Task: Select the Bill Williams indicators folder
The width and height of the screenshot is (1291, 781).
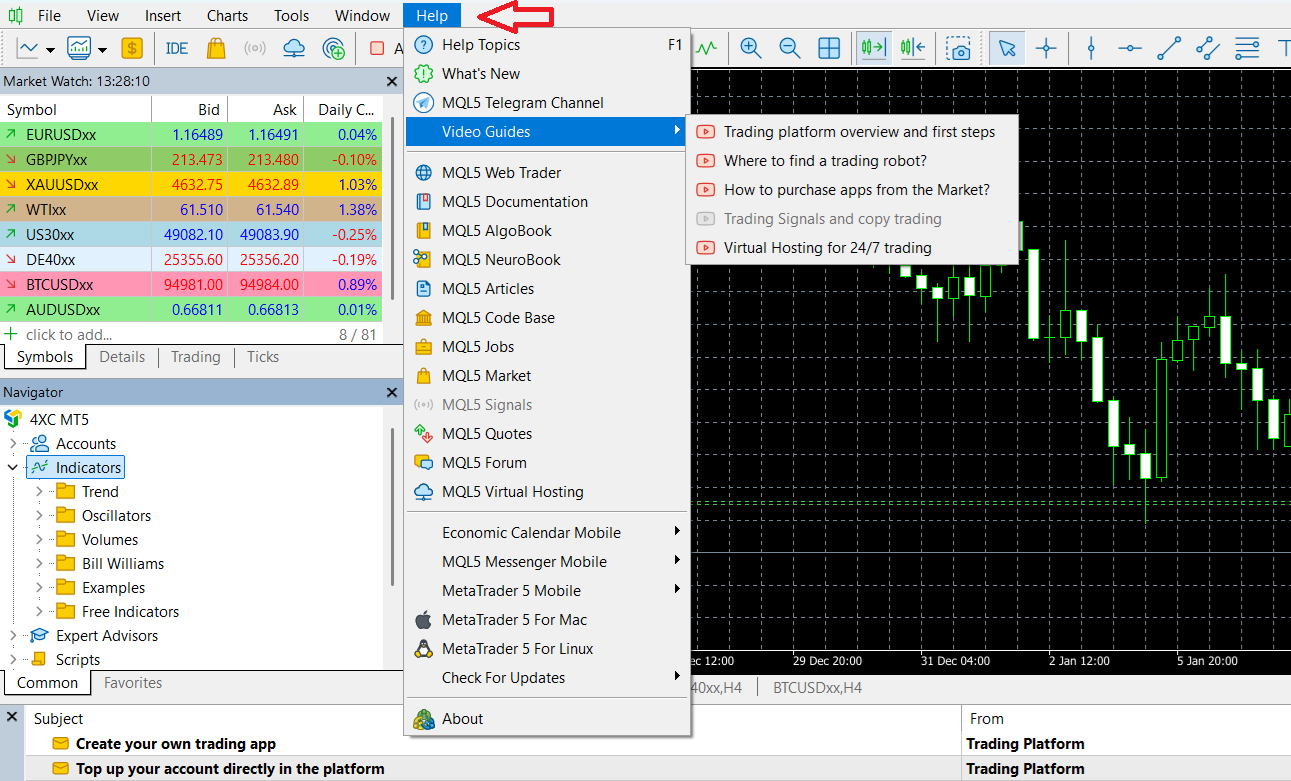Action: (x=123, y=563)
